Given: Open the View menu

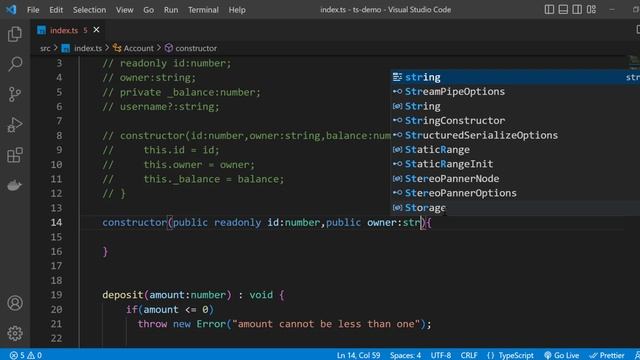Looking at the screenshot, I should tap(124, 10).
